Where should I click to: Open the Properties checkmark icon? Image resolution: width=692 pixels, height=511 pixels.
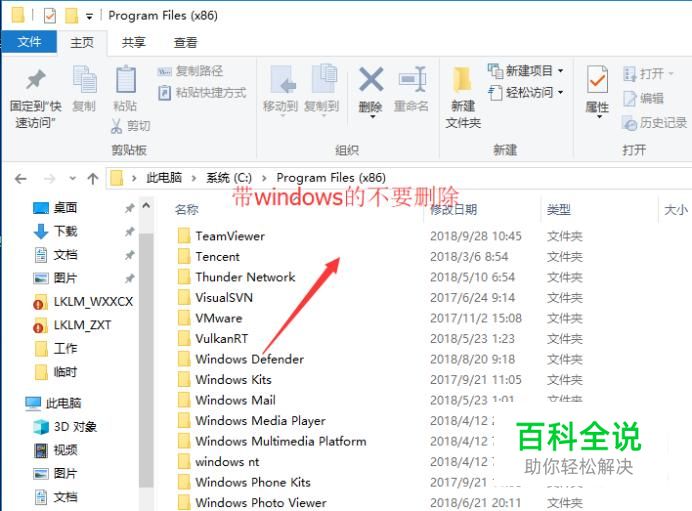pos(597,79)
